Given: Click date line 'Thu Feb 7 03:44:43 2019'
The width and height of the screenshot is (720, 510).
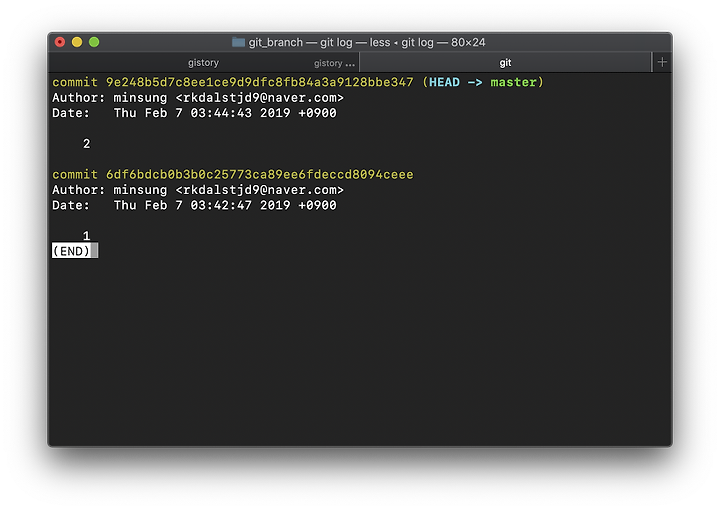Looking at the screenshot, I should [202, 113].
